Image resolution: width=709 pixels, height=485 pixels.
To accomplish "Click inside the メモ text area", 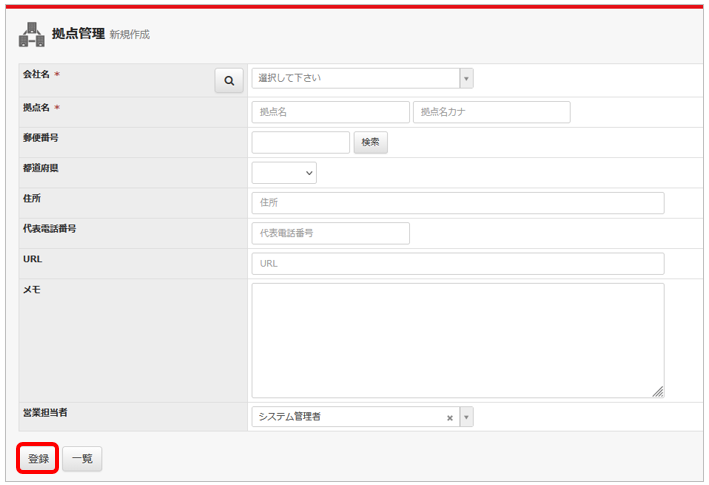I will click(x=458, y=340).
